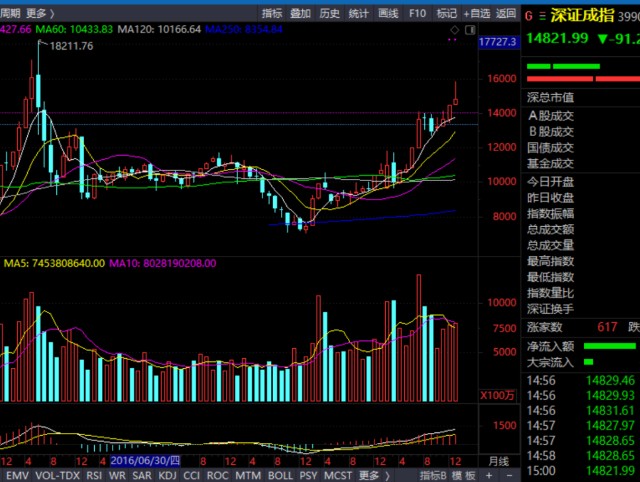Click the 画线 drawing tool button
The width and height of the screenshot is (640, 482).
pos(389,13)
